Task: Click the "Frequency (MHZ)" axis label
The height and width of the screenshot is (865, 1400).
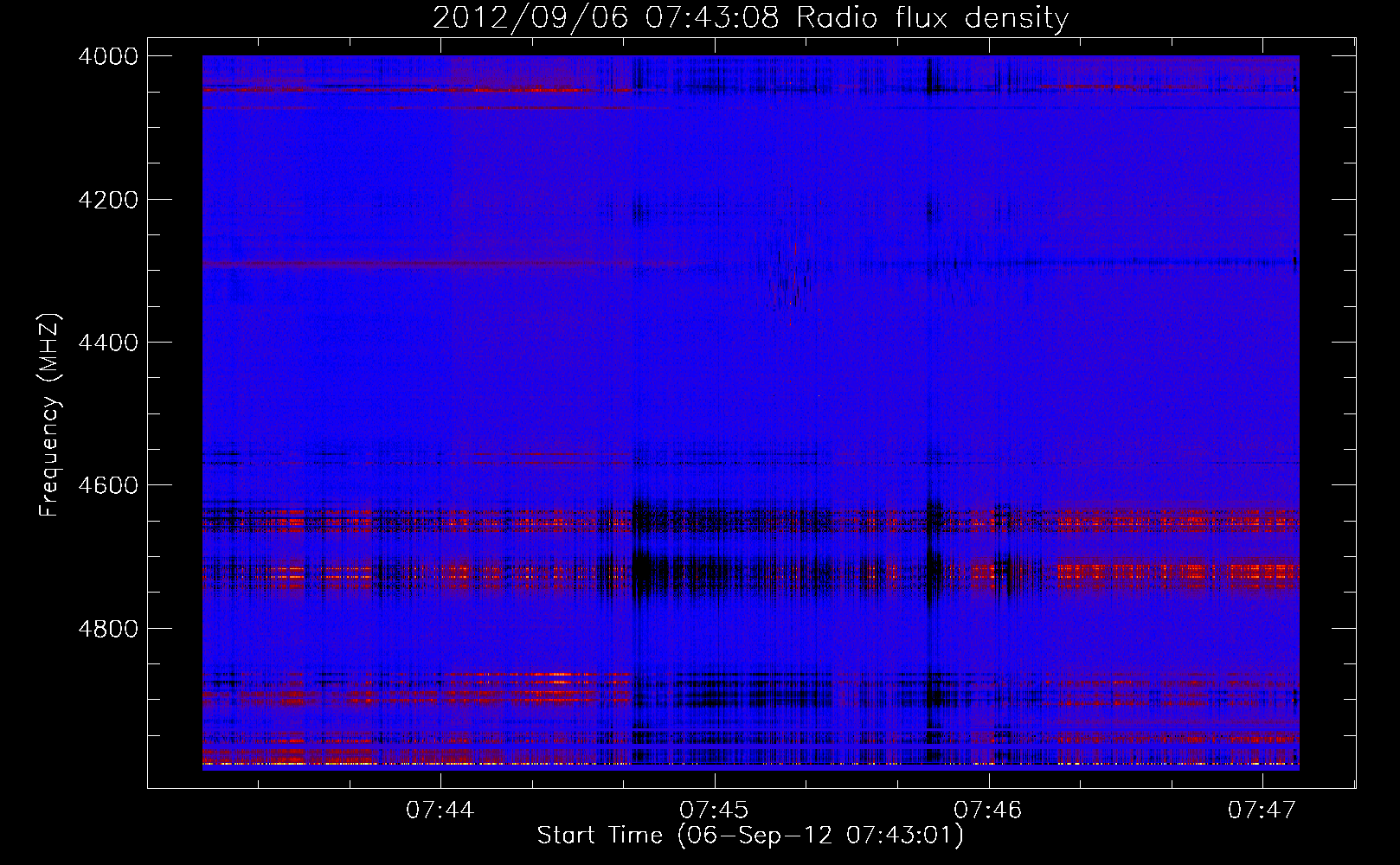Action: pos(50,415)
